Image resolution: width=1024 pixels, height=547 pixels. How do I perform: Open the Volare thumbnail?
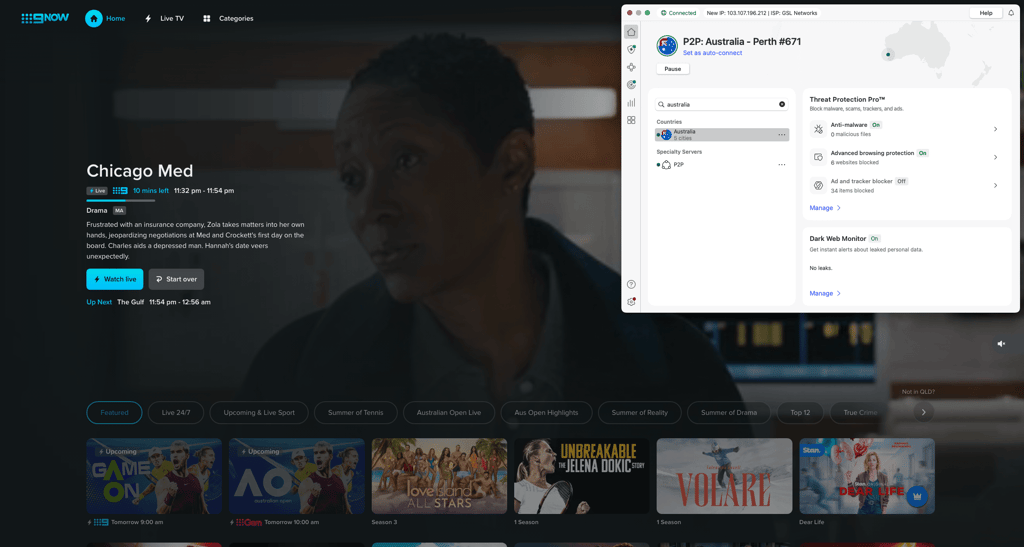724,476
